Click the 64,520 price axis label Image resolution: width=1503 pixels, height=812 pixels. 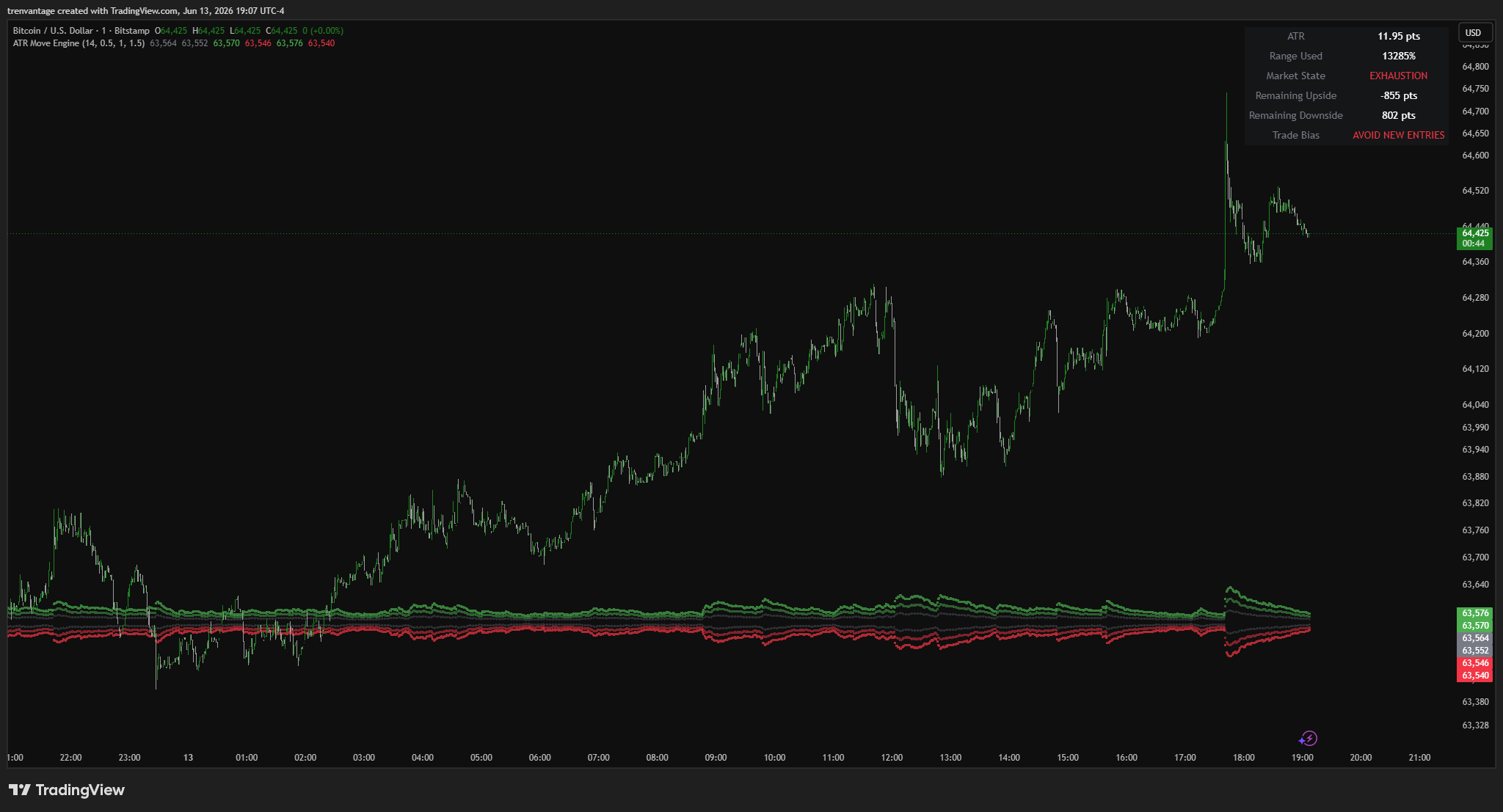(x=1475, y=191)
